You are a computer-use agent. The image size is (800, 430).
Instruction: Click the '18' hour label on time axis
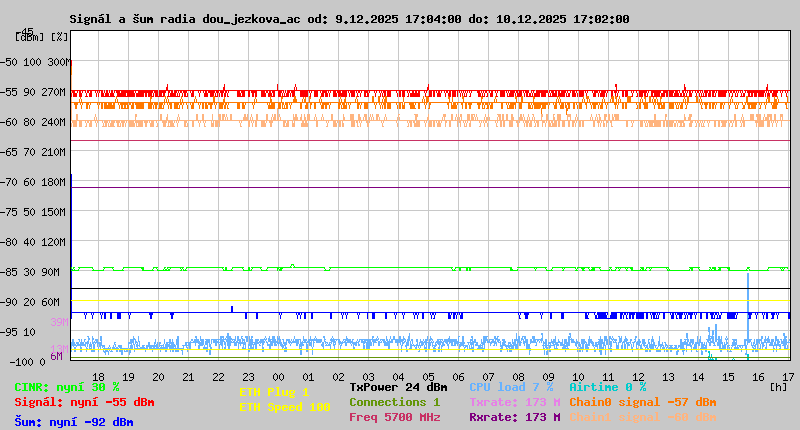pyautogui.click(x=98, y=377)
